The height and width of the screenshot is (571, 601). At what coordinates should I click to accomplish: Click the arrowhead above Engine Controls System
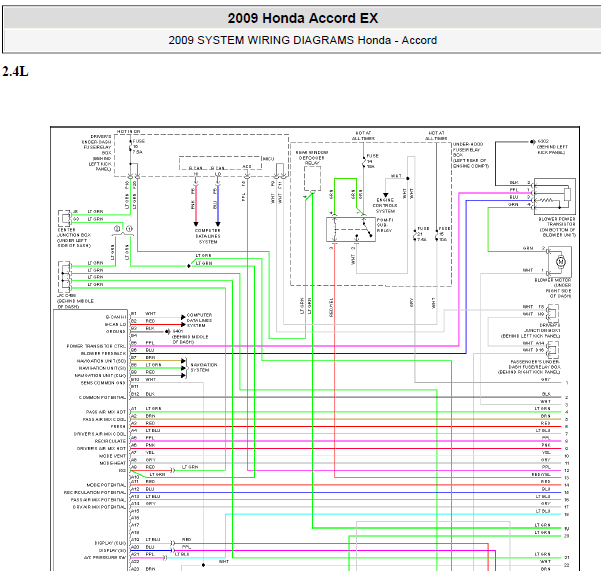pyautogui.click(x=386, y=195)
